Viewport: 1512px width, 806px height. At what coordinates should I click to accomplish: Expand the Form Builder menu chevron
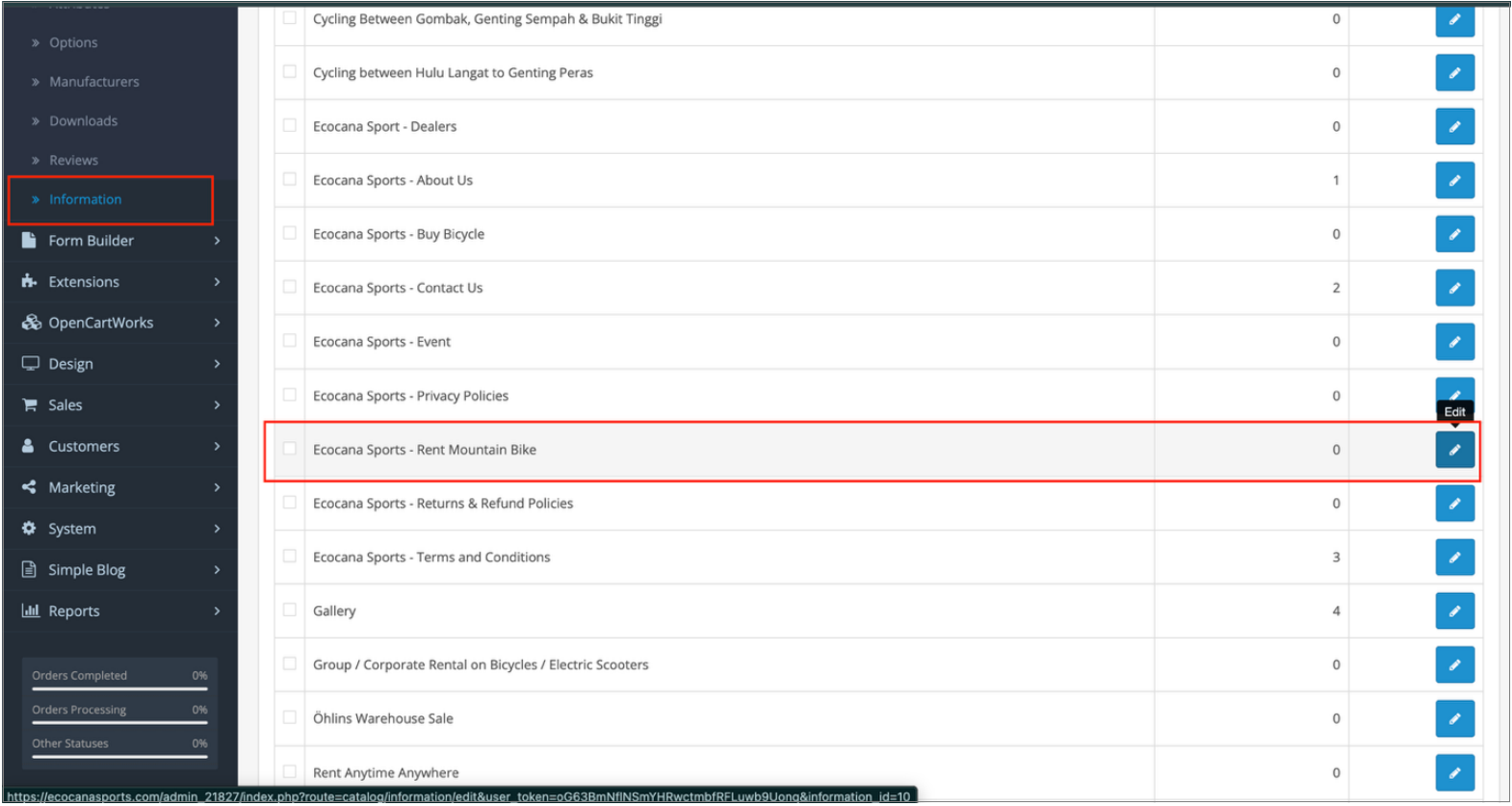pos(217,241)
